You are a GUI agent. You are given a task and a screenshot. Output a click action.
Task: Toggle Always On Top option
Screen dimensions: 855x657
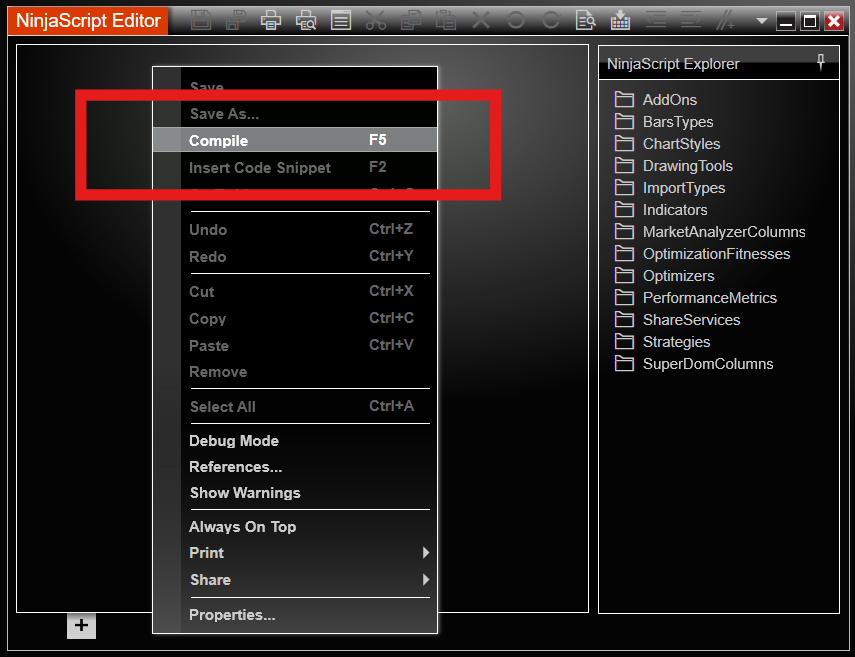coord(295,527)
